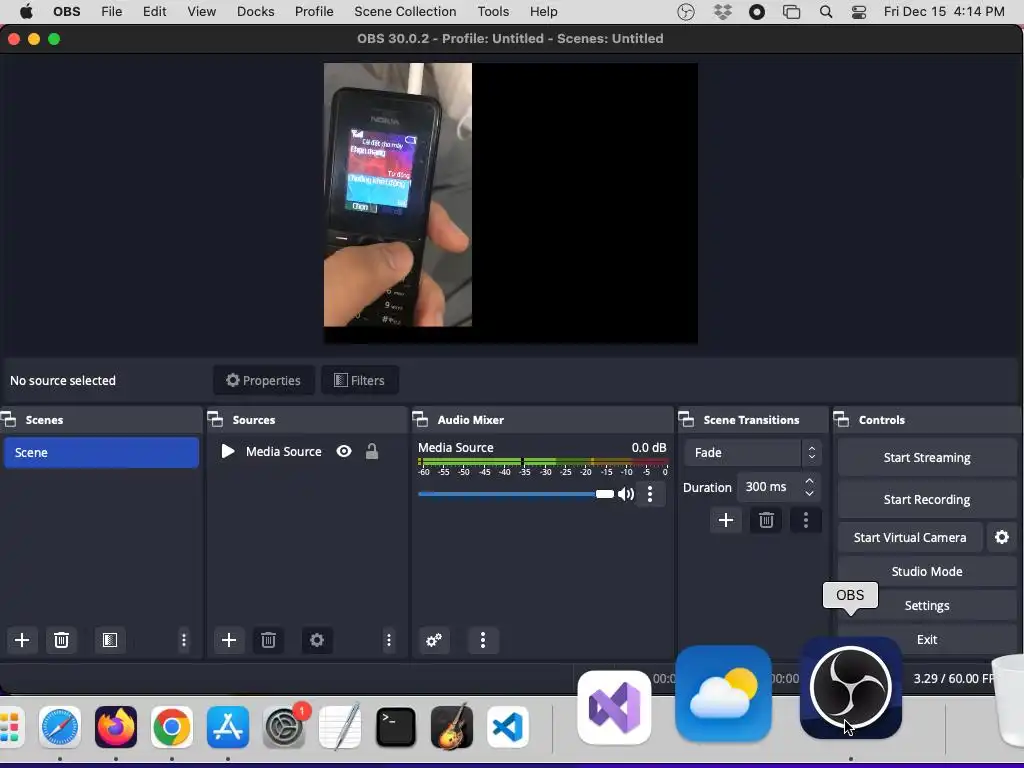1024x768 pixels.
Task: Remove the transition using the trash icon
Action: click(x=766, y=520)
